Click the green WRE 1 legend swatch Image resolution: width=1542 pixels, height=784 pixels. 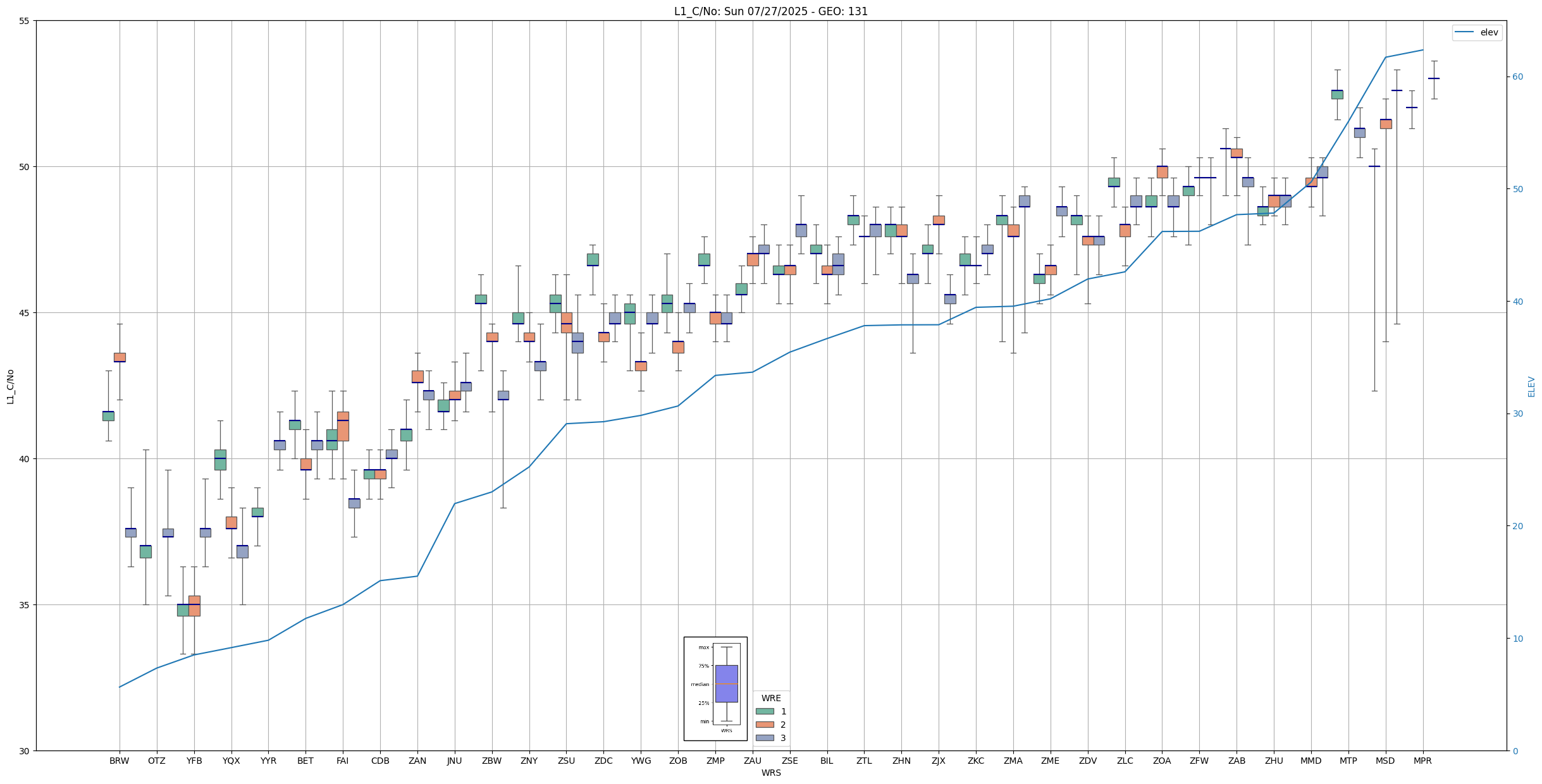tap(764, 711)
